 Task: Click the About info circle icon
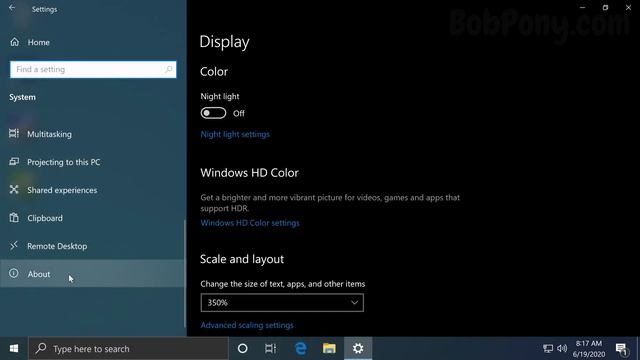coord(14,273)
